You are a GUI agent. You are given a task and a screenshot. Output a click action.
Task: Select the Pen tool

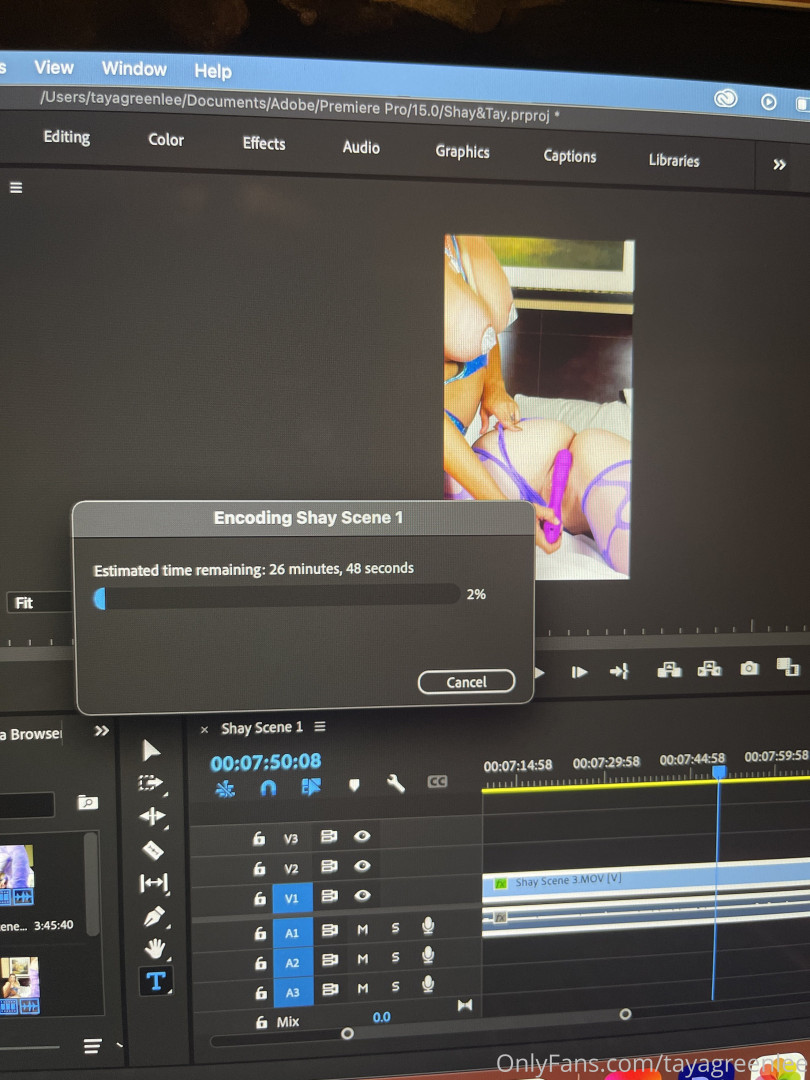pos(154,917)
